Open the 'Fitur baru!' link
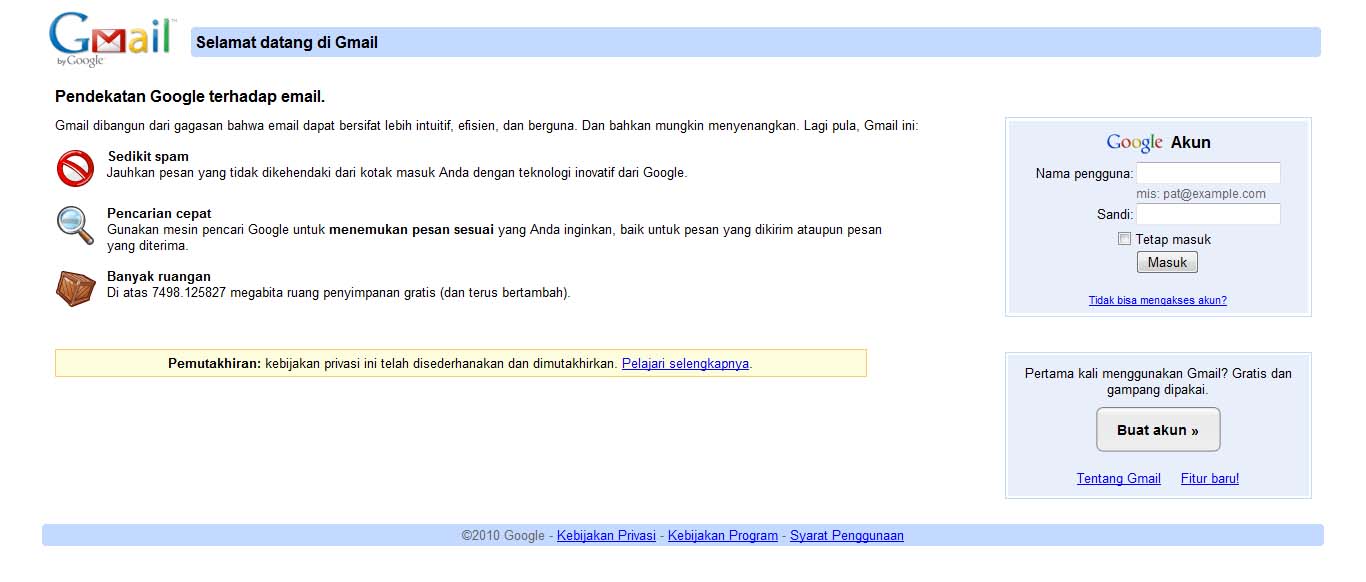1366x582 pixels. pyautogui.click(x=1209, y=478)
